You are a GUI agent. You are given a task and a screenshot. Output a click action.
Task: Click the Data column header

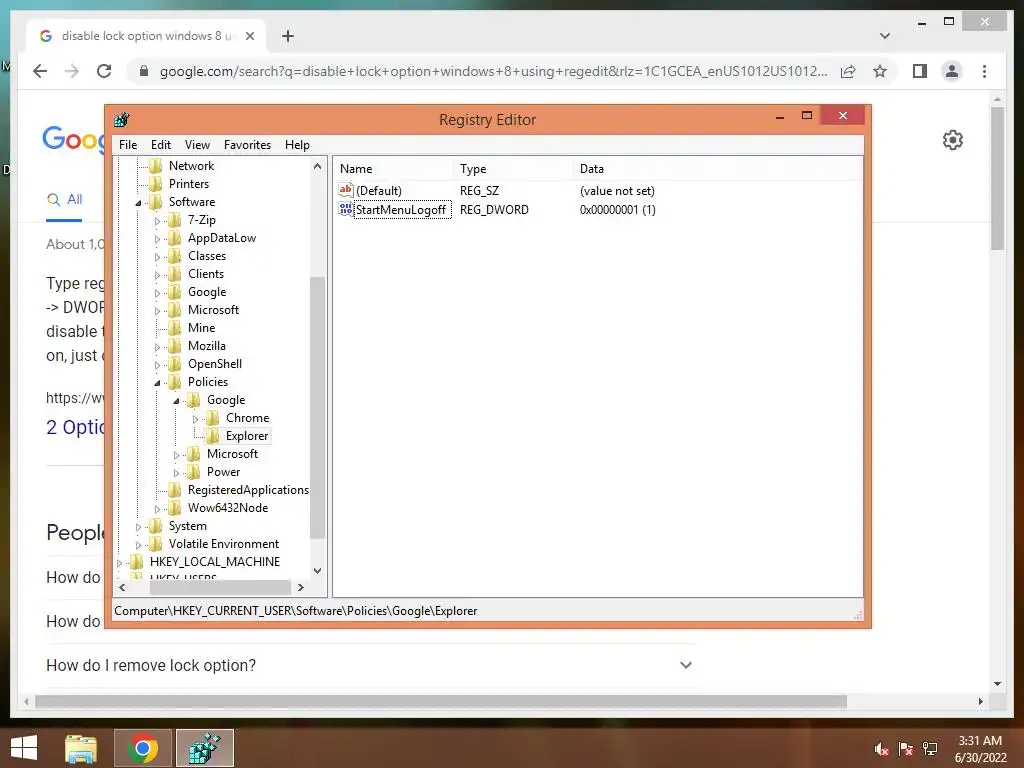click(x=718, y=168)
